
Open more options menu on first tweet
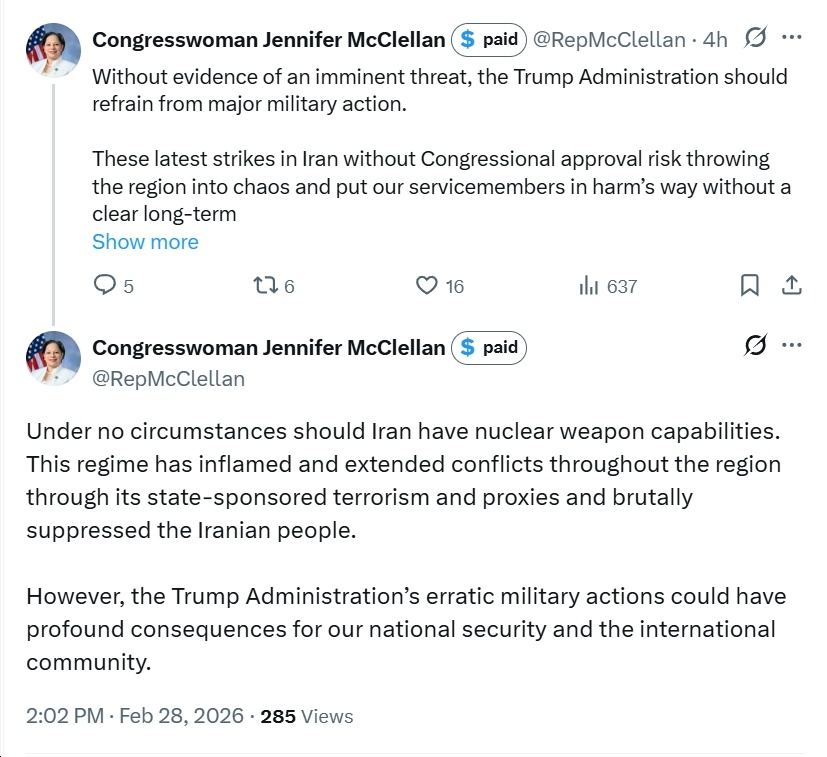(792, 39)
